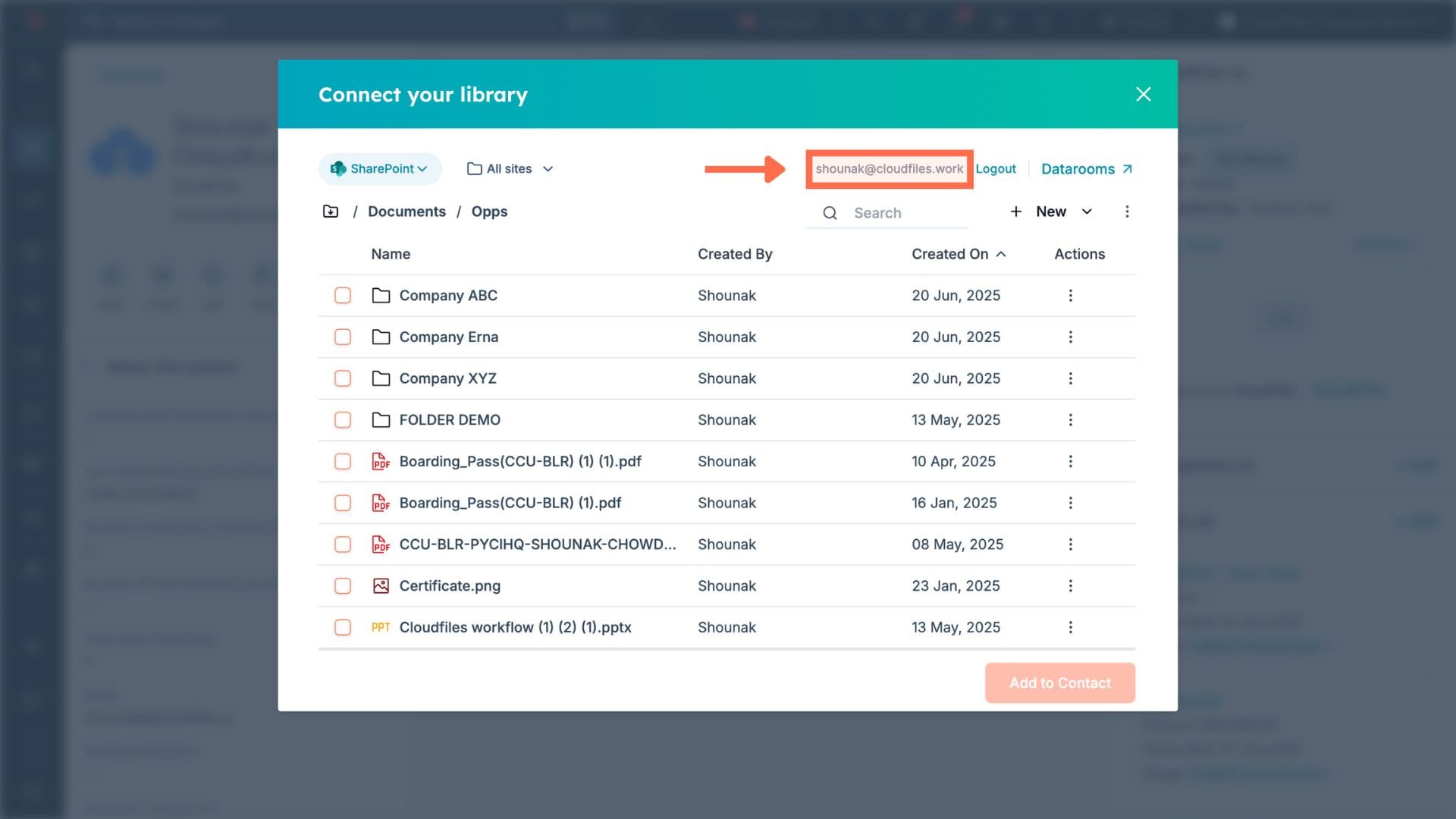This screenshot has height=819, width=1456.
Task: Click the PDF icon for Boarding_Pass(CCU-BLR) (1) (1).pdf
Action: (381, 461)
